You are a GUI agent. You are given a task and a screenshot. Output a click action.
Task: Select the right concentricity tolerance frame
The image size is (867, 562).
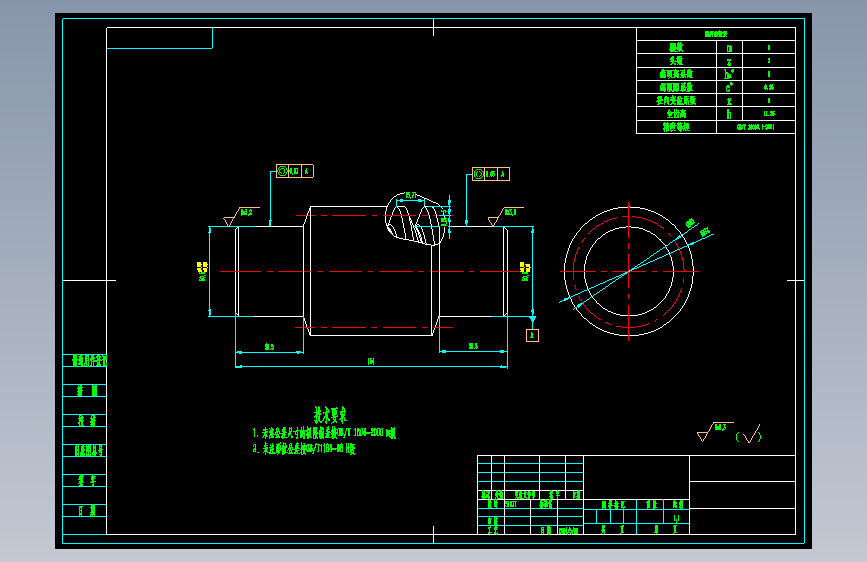(491, 174)
